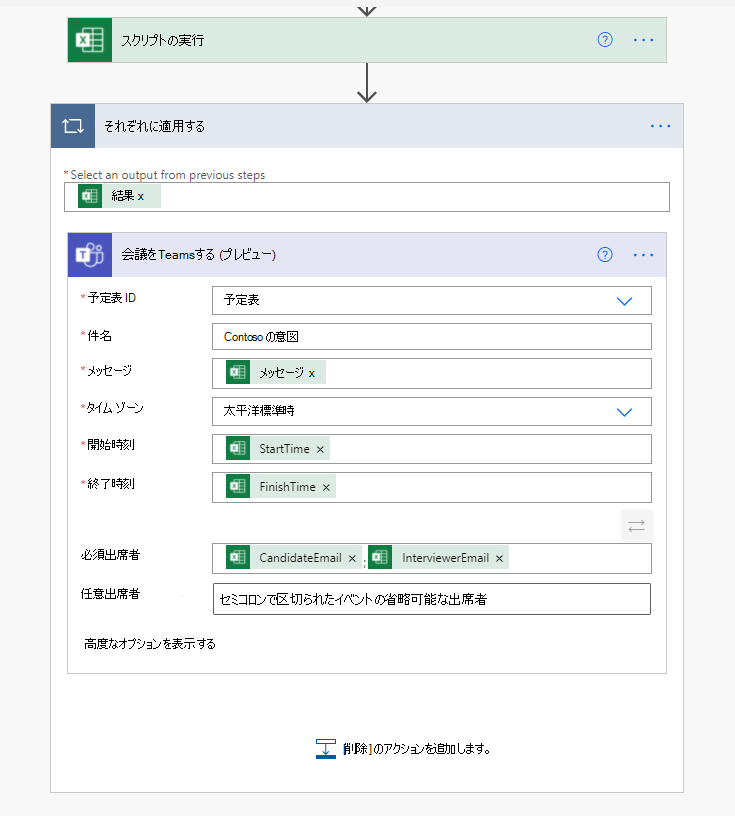The image size is (735, 816).
Task: Toggle array input mode for 必須出席者
Action: (x=637, y=525)
